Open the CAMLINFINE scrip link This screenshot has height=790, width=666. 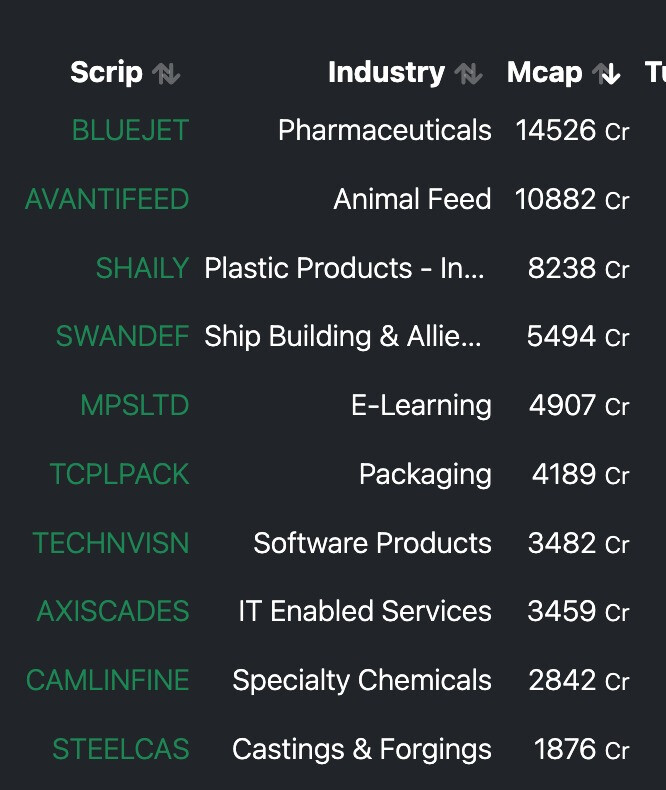tap(108, 680)
